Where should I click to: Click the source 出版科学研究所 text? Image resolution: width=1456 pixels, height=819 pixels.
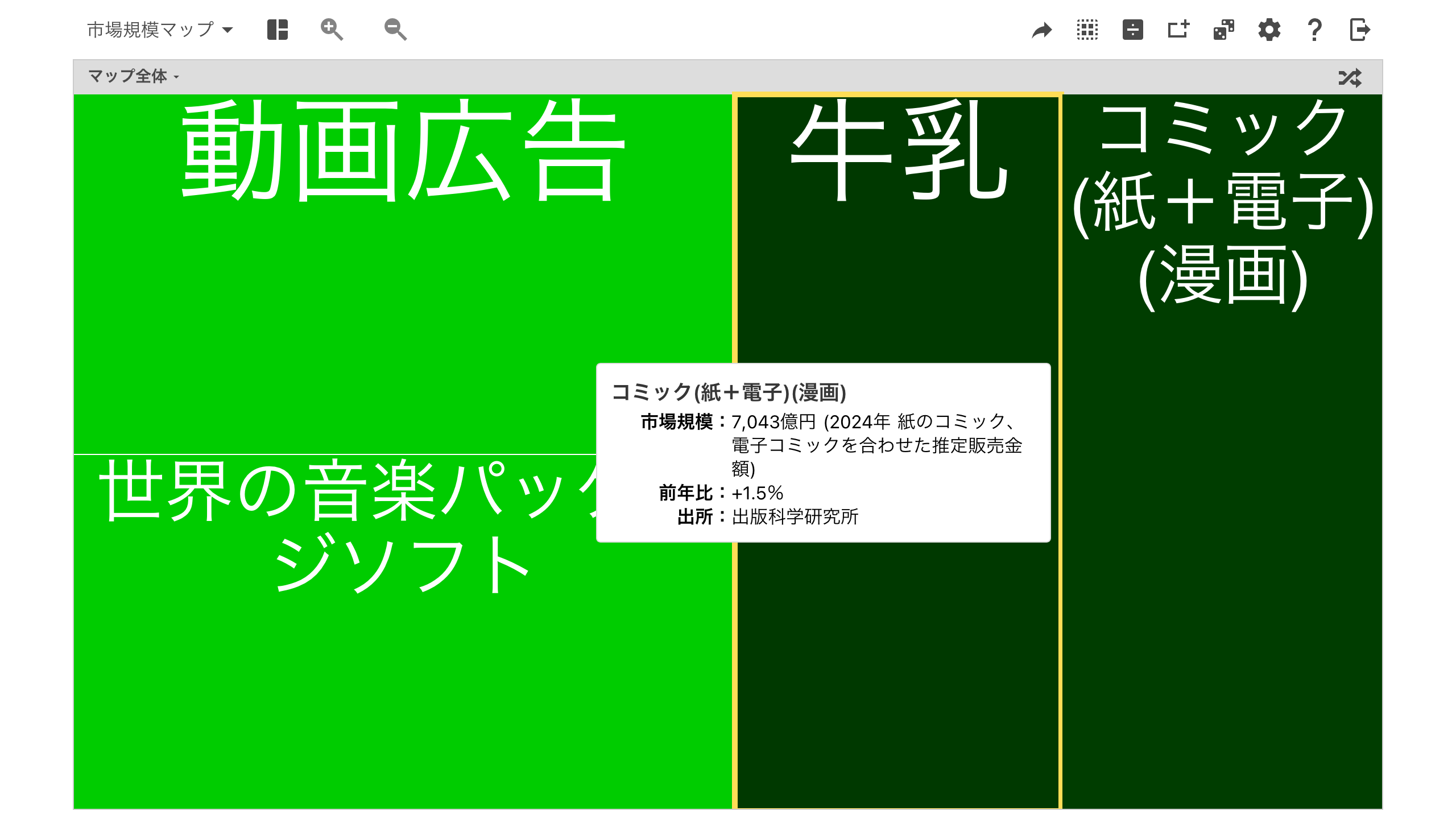[795, 516]
